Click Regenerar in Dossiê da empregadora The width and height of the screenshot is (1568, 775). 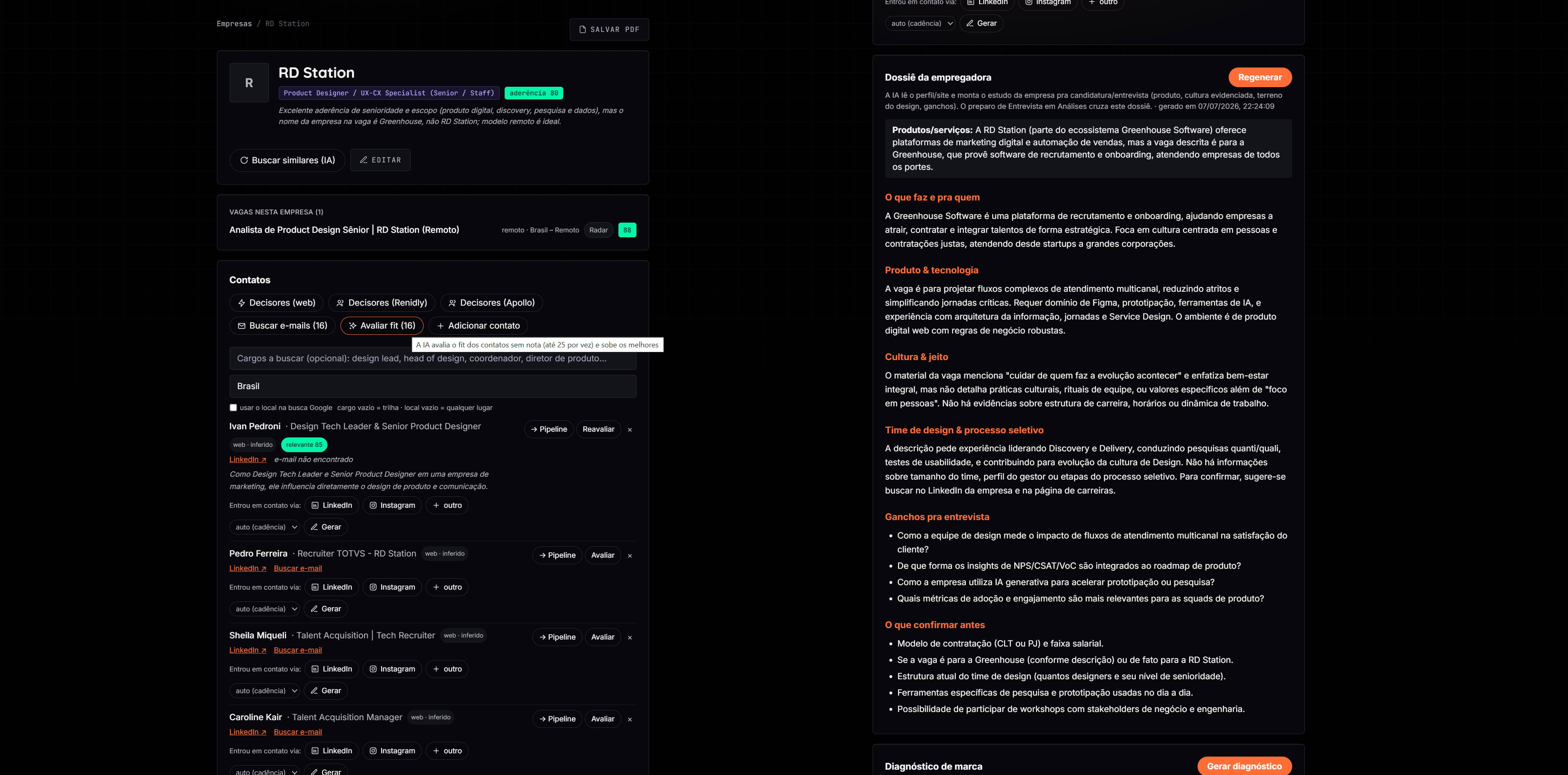point(1259,77)
